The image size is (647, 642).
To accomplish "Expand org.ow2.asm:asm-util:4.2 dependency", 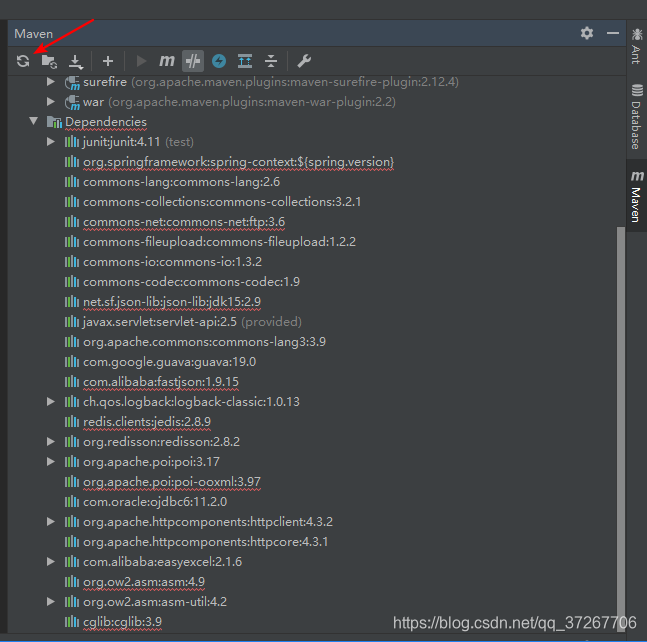I will 51,602.
